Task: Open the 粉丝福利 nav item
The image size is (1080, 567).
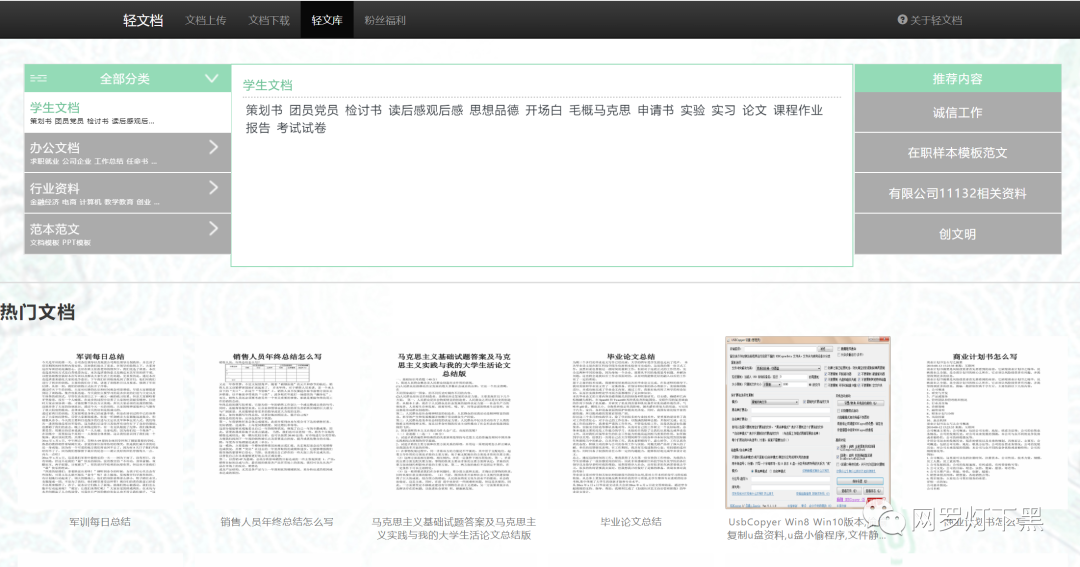Action: pos(385,20)
